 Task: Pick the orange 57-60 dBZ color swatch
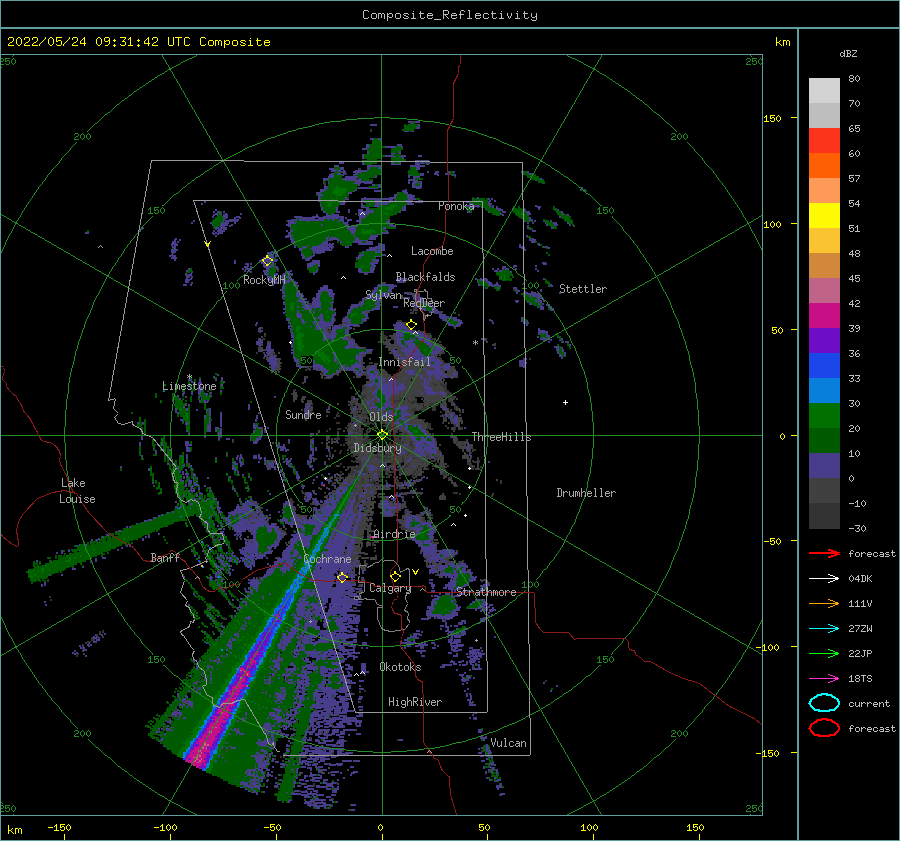824,165
